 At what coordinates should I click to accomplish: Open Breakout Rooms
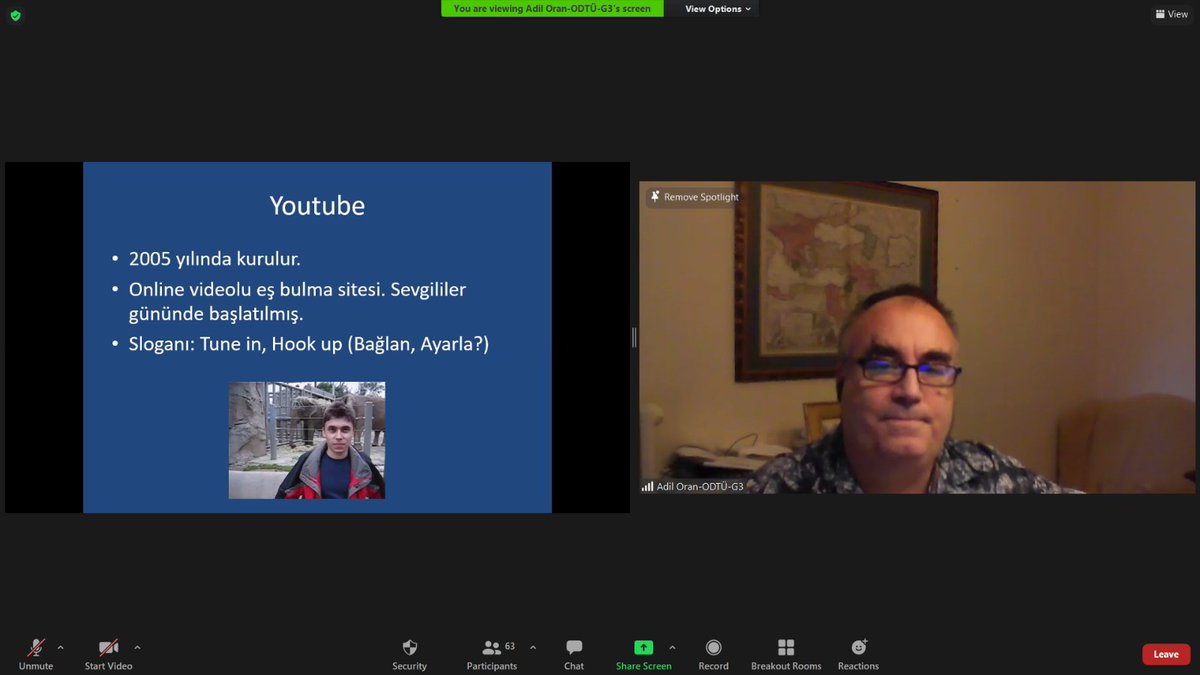pyautogui.click(x=786, y=655)
